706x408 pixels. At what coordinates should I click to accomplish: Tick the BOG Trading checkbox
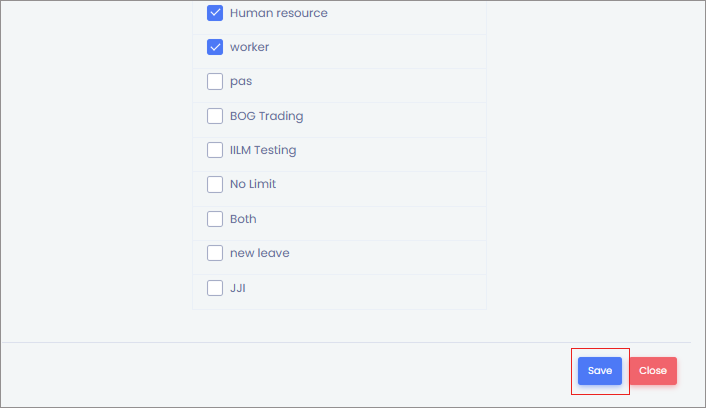(x=215, y=116)
